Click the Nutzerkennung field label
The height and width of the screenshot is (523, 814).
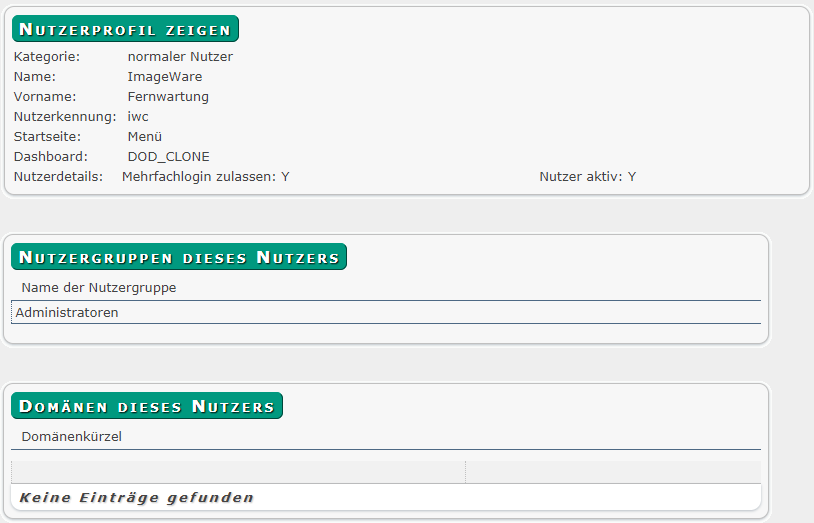65,117
